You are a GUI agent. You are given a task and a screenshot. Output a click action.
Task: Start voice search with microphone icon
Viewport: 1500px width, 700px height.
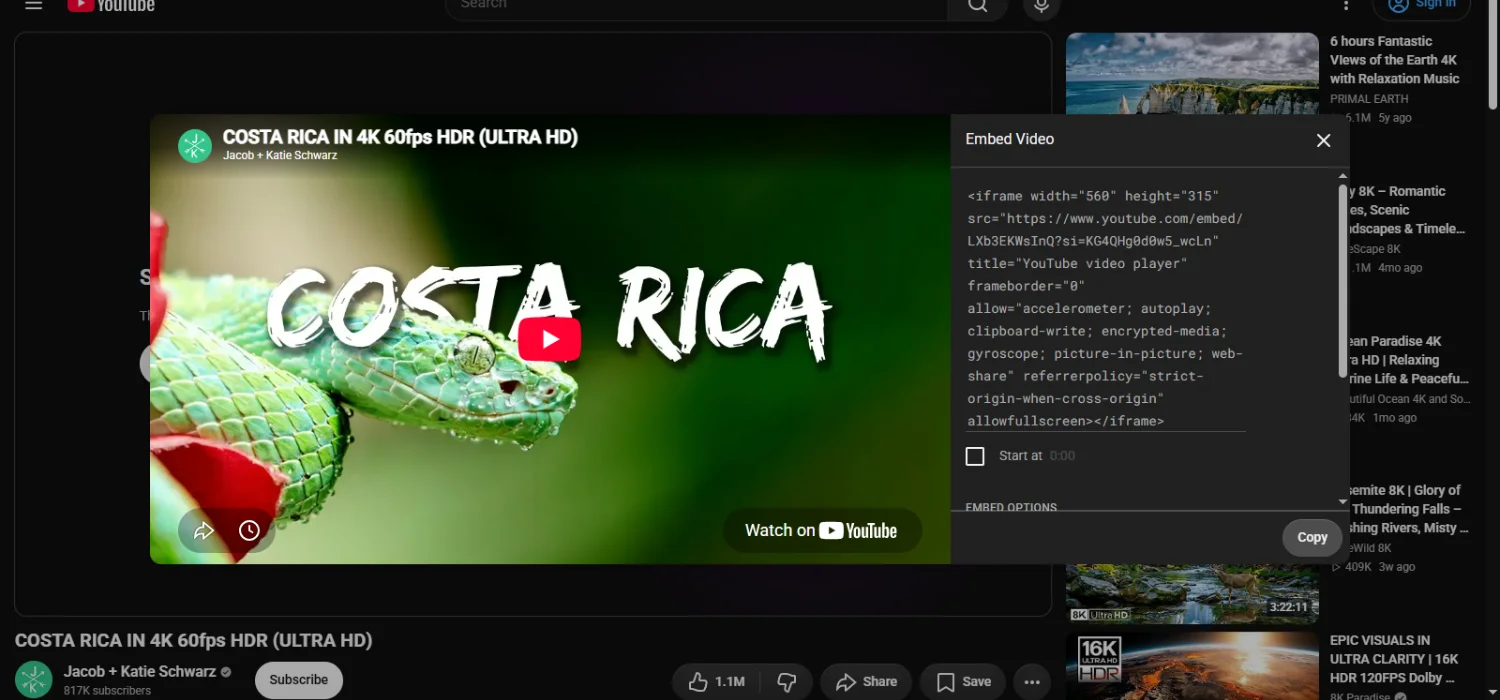point(1041,5)
